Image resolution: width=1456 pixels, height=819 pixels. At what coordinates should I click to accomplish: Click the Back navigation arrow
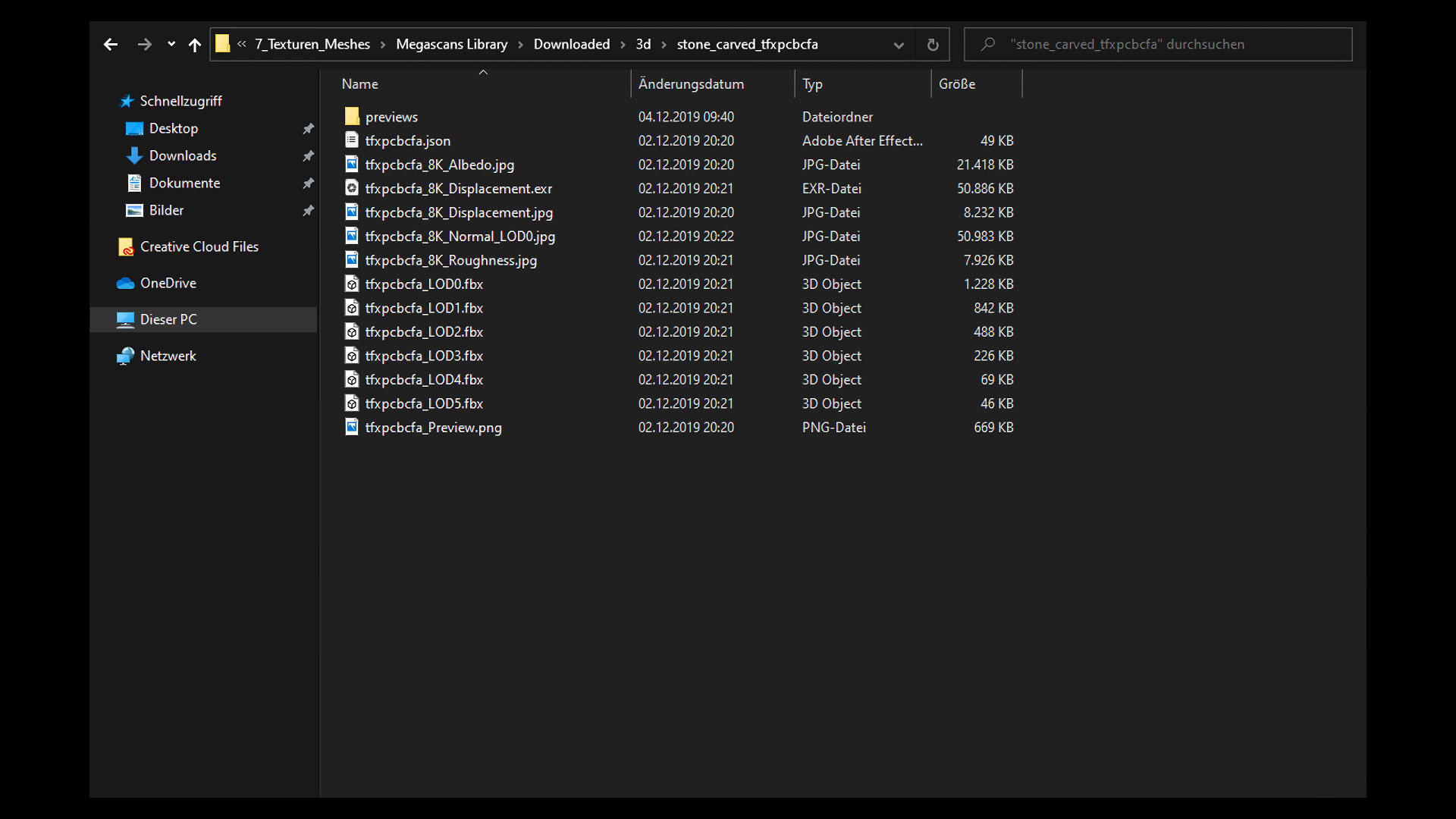[111, 45]
